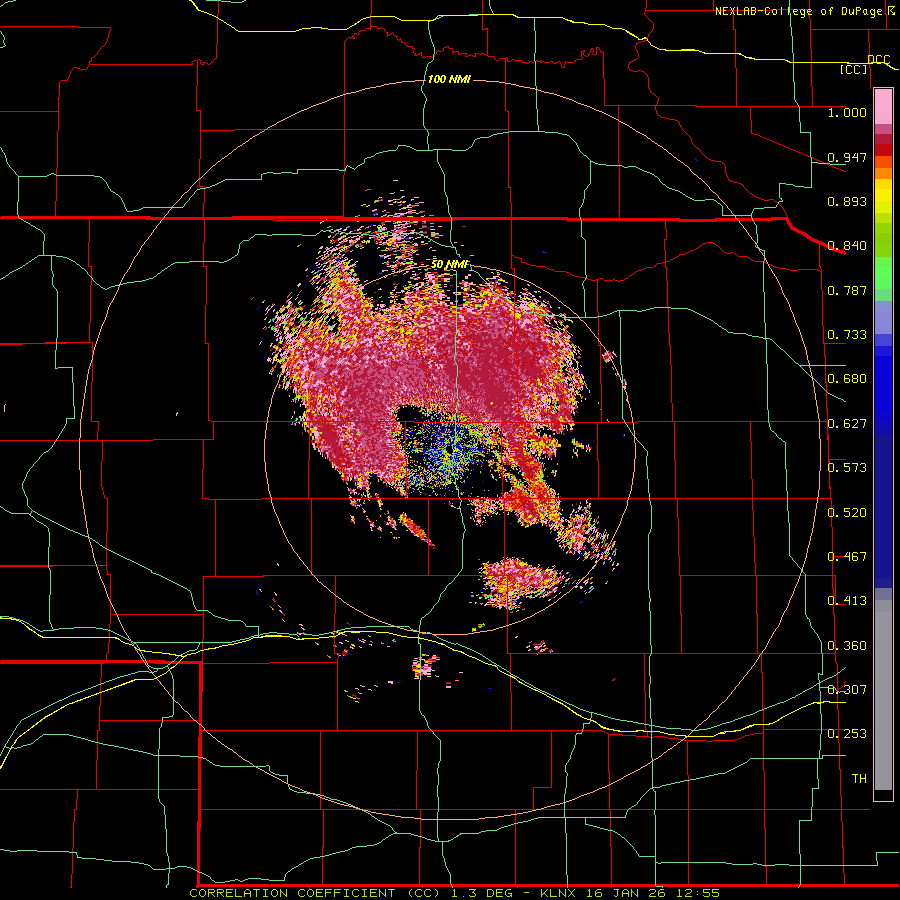
Task: Pick the periwinkle swatch next to 0.733
Action: pyautogui.click(x=883, y=317)
